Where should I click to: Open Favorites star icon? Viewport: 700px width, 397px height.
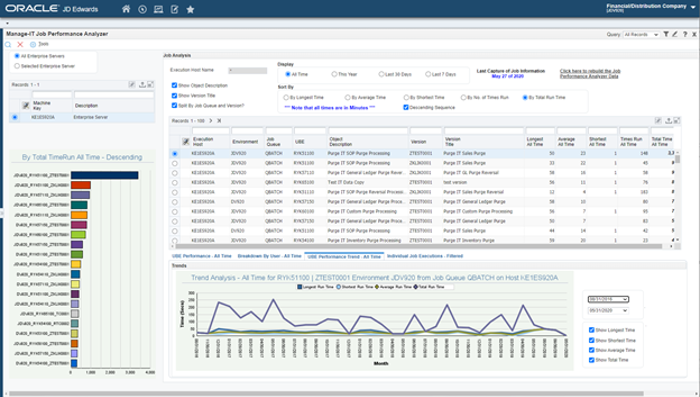pos(190,9)
